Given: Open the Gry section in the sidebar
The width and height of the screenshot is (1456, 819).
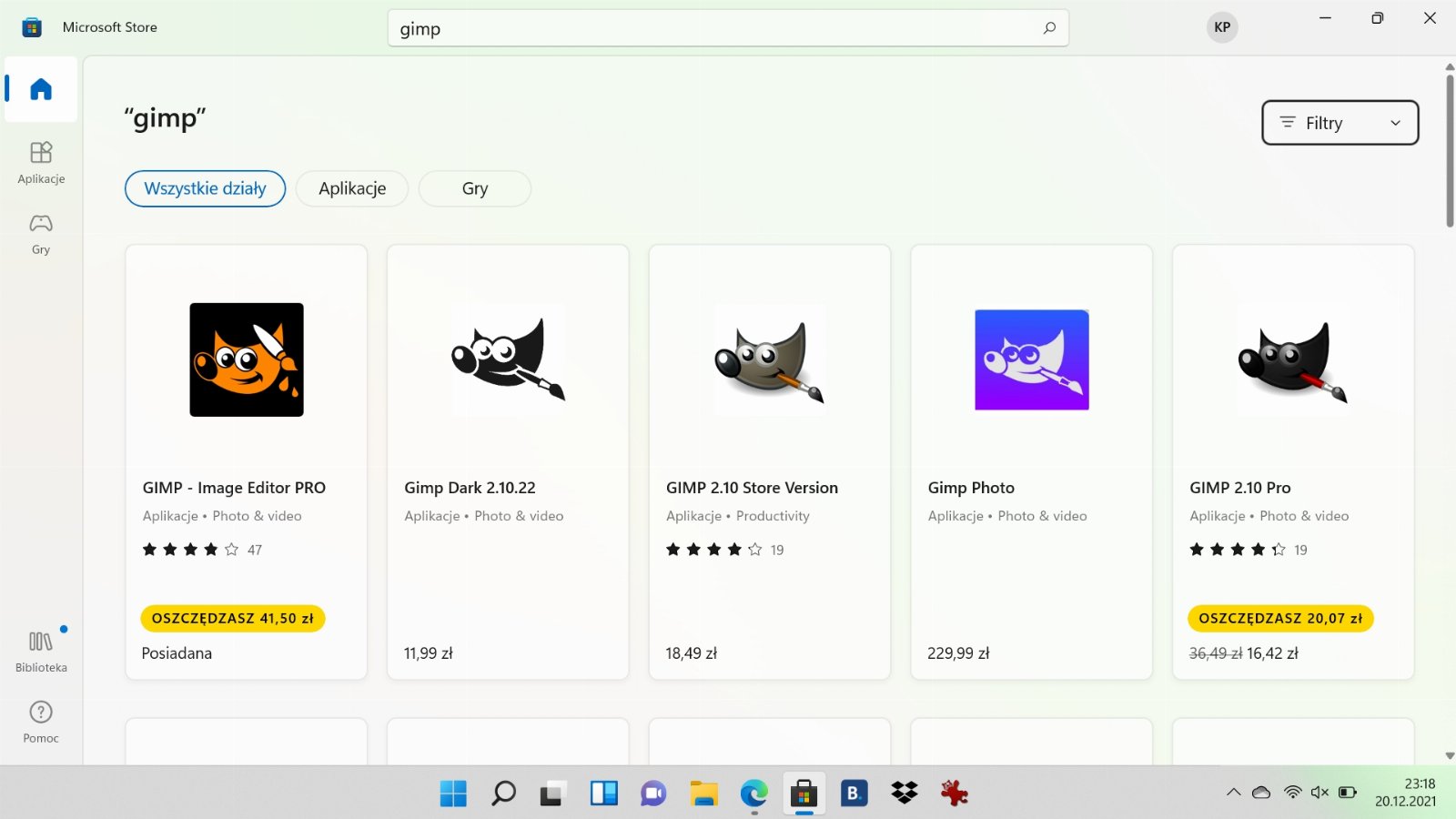Looking at the screenshot, I should click(x=41, y=234).
